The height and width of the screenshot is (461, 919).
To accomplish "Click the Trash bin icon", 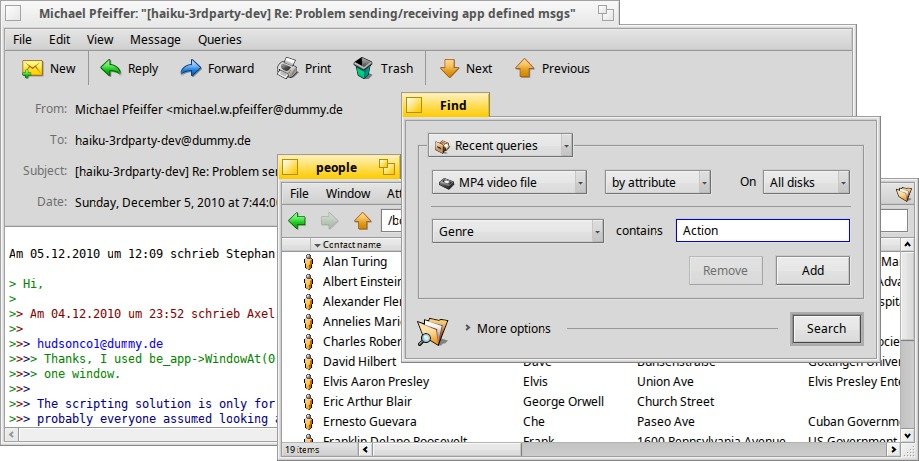I will tap(363, 68).
